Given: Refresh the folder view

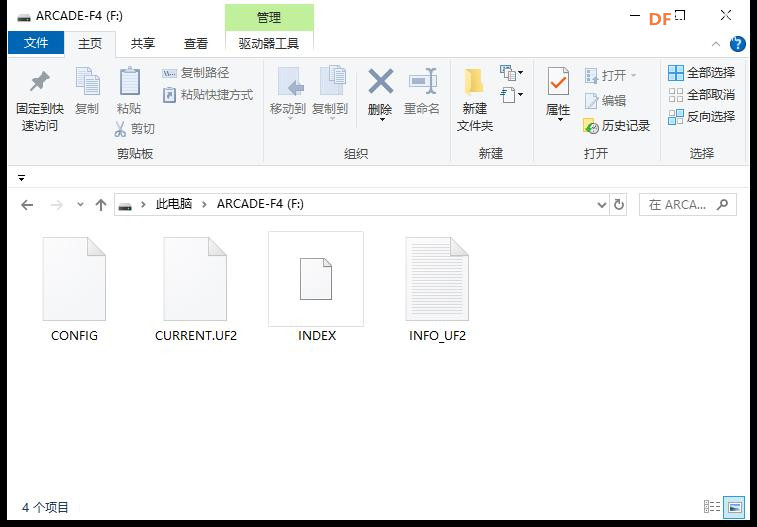Looking at the screenshot, I should 618,205.
